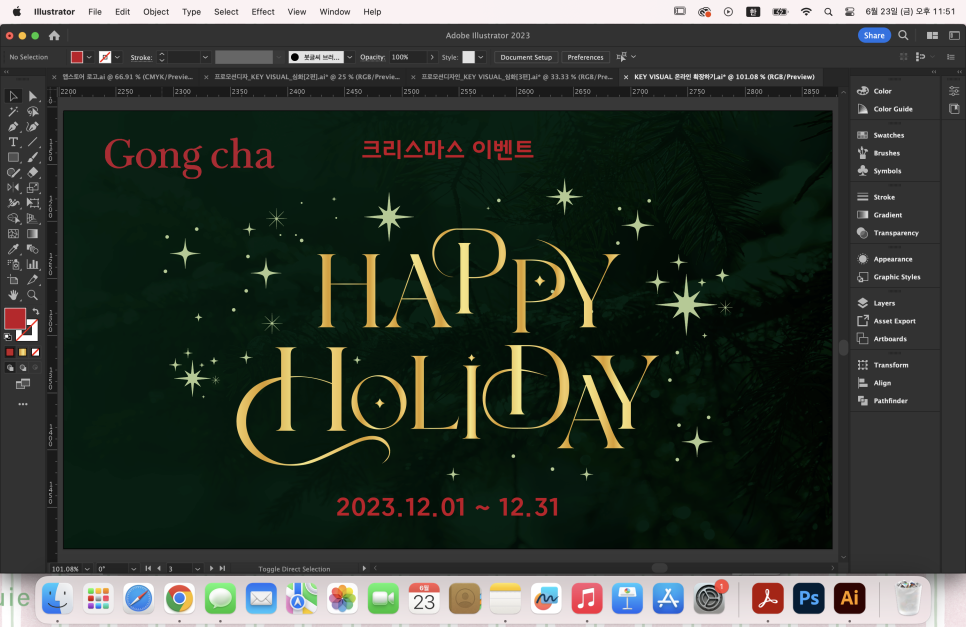Select the Type tool
The image size is (966, 627).
coord(13,142)
